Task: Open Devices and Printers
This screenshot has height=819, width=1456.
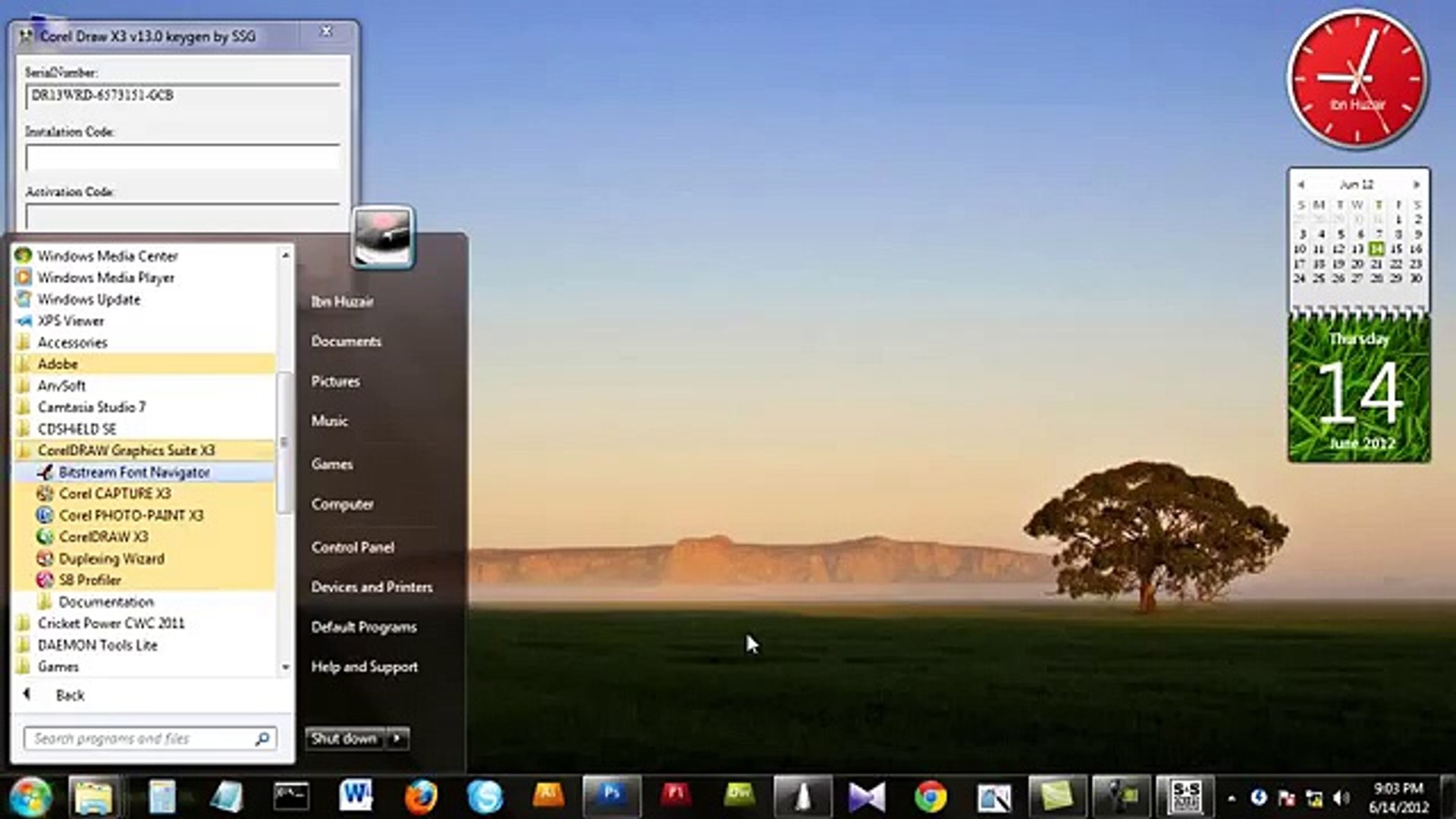Action: click(x=372, y=587)
